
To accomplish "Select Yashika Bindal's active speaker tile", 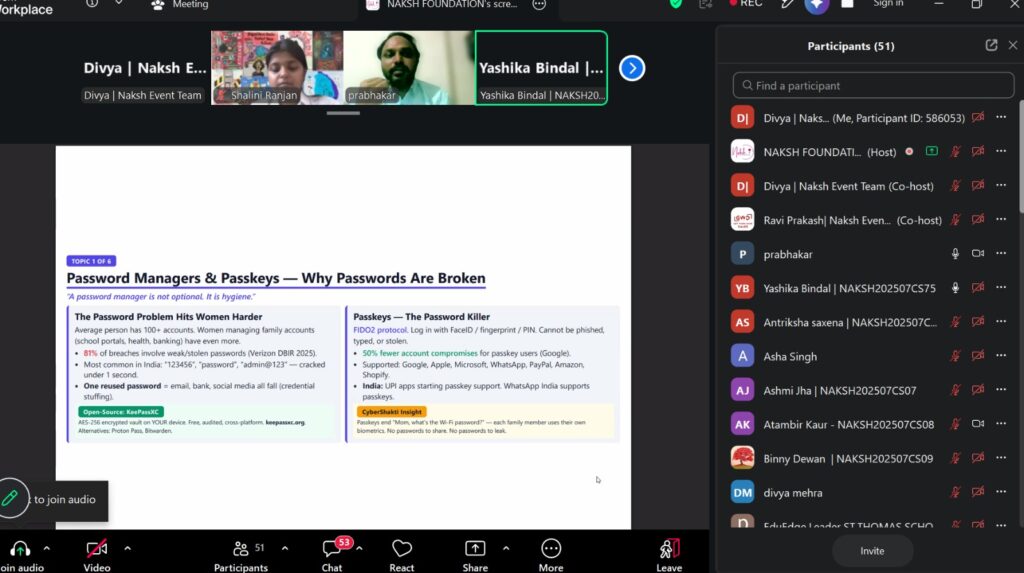I will tap(541, 68).
